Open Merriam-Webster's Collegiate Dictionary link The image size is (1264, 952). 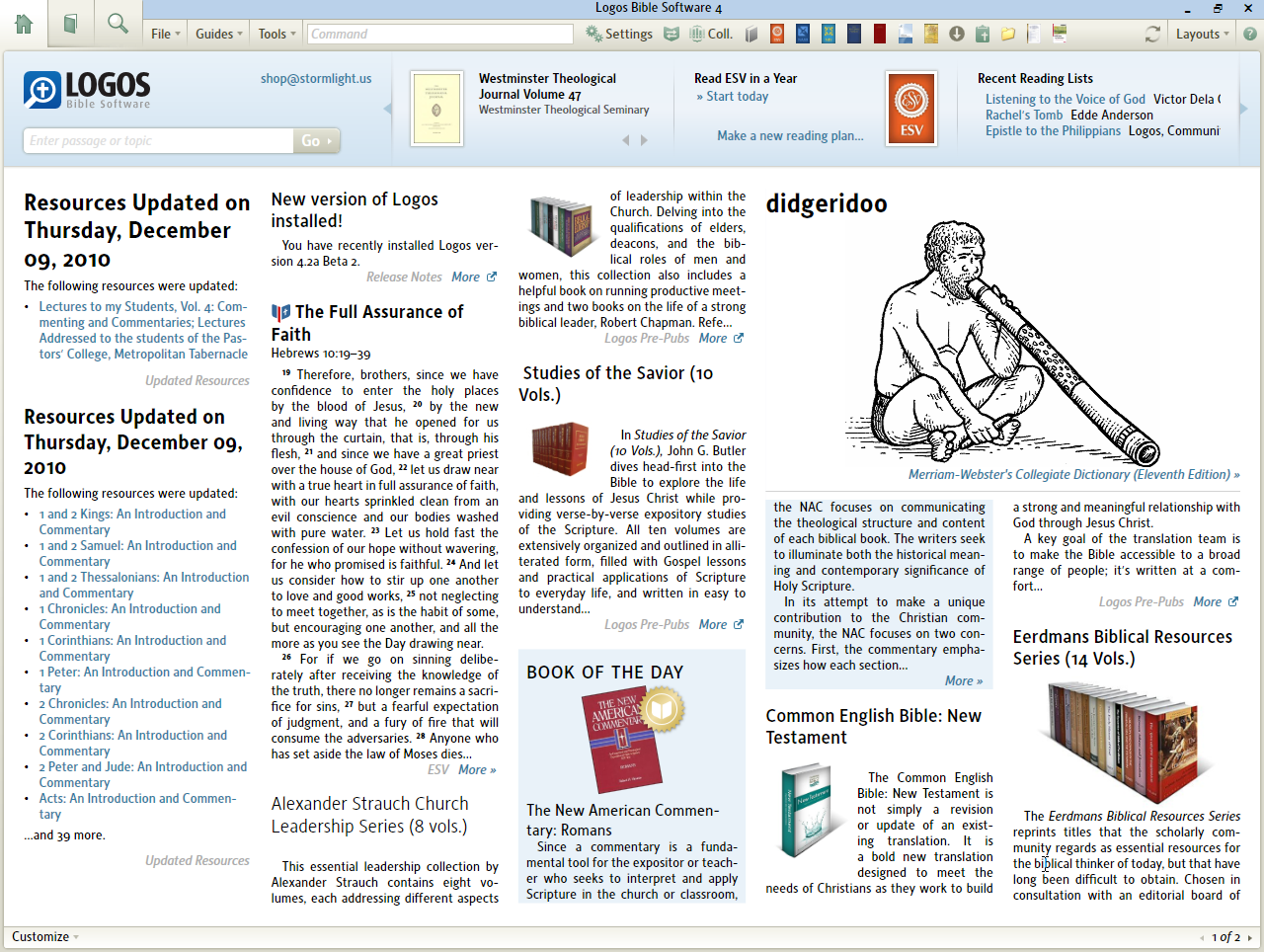pos(1074,475)
